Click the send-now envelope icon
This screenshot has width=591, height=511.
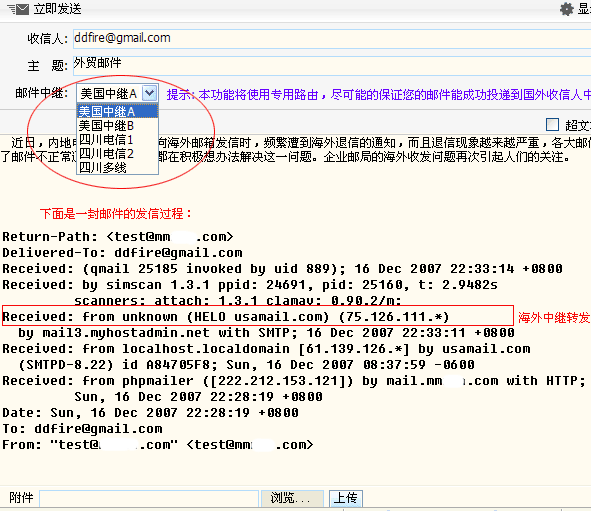coord(18,9)
